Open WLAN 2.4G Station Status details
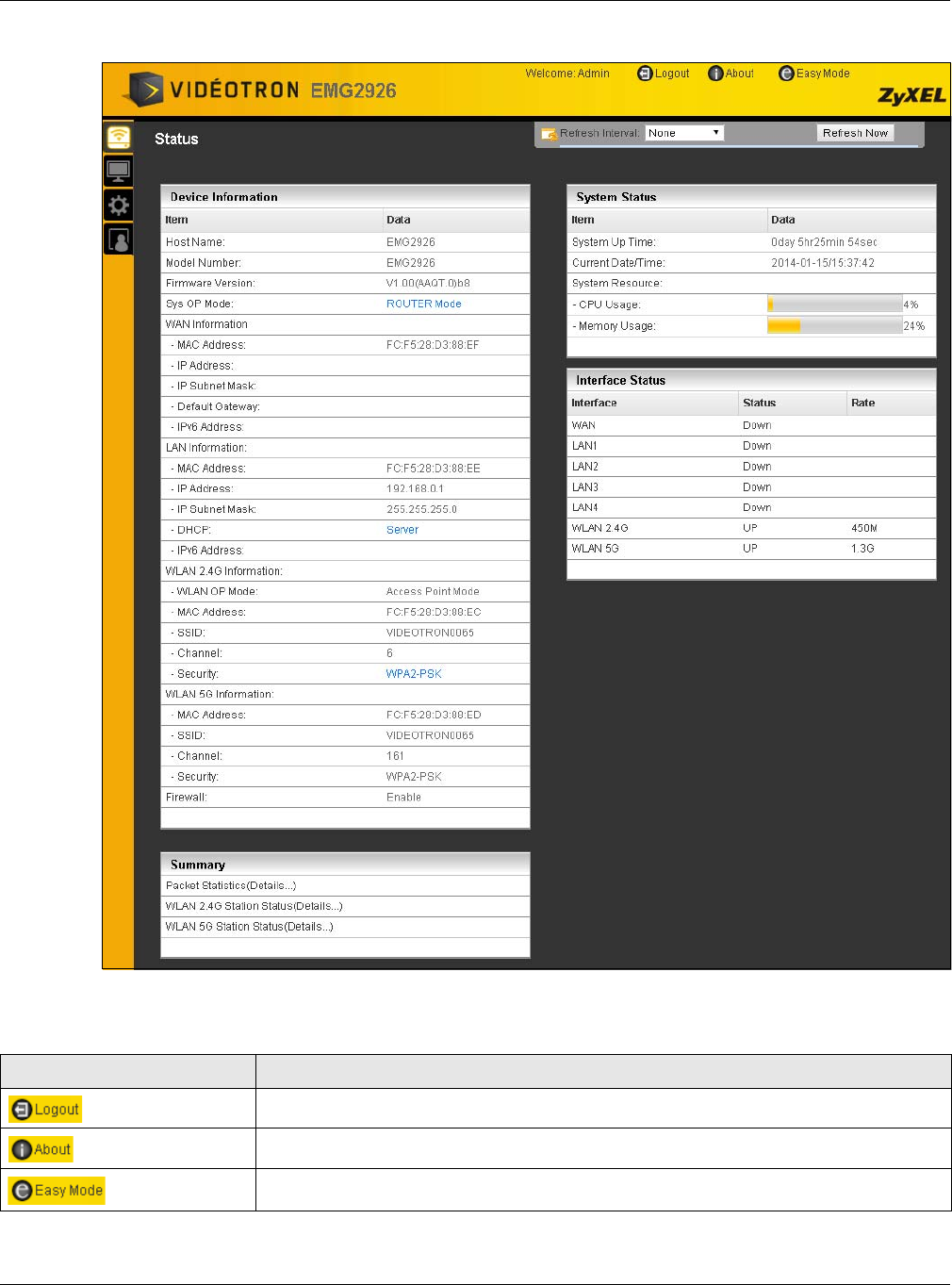This screenshot has width=952, height=1285. click(254, 906)
